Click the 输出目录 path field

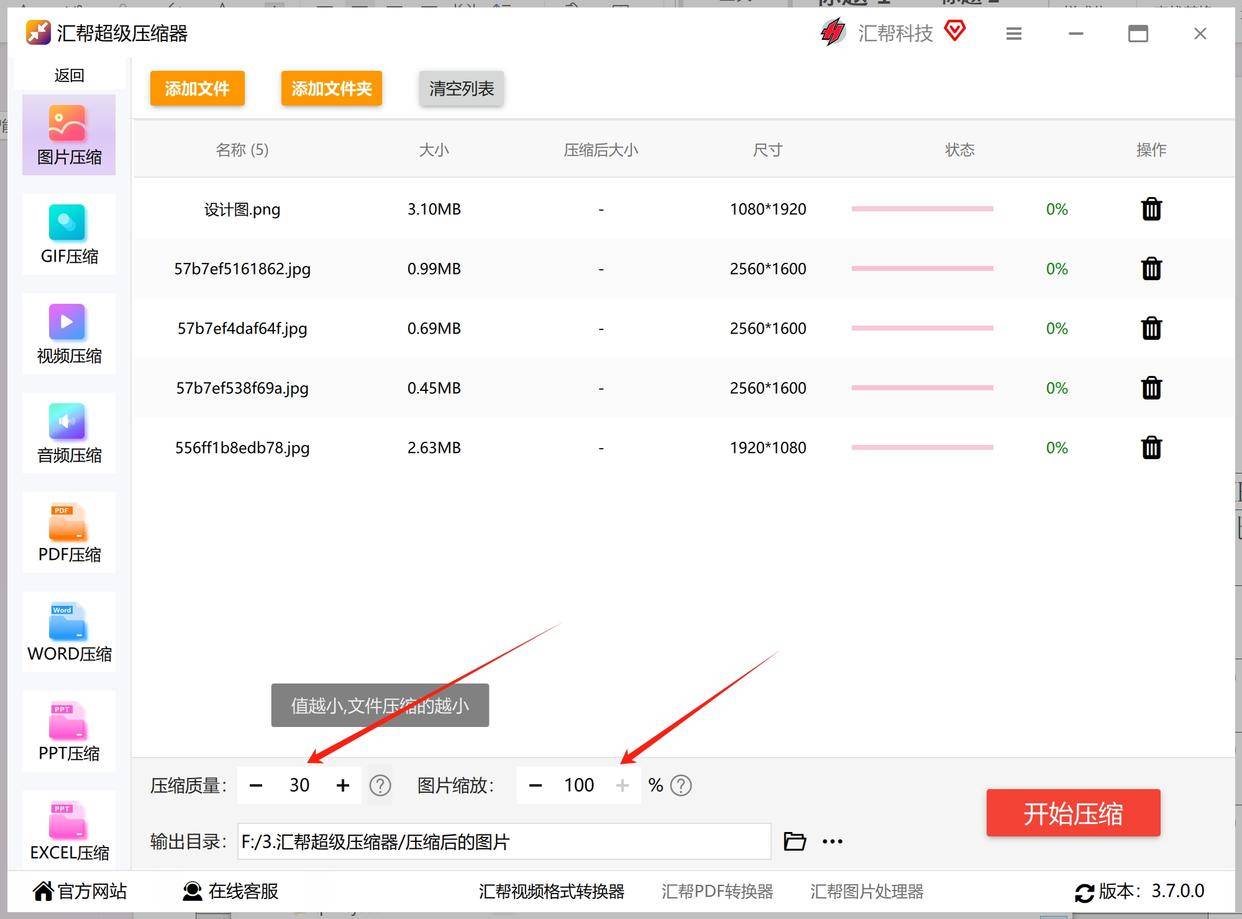click(504, 841)
